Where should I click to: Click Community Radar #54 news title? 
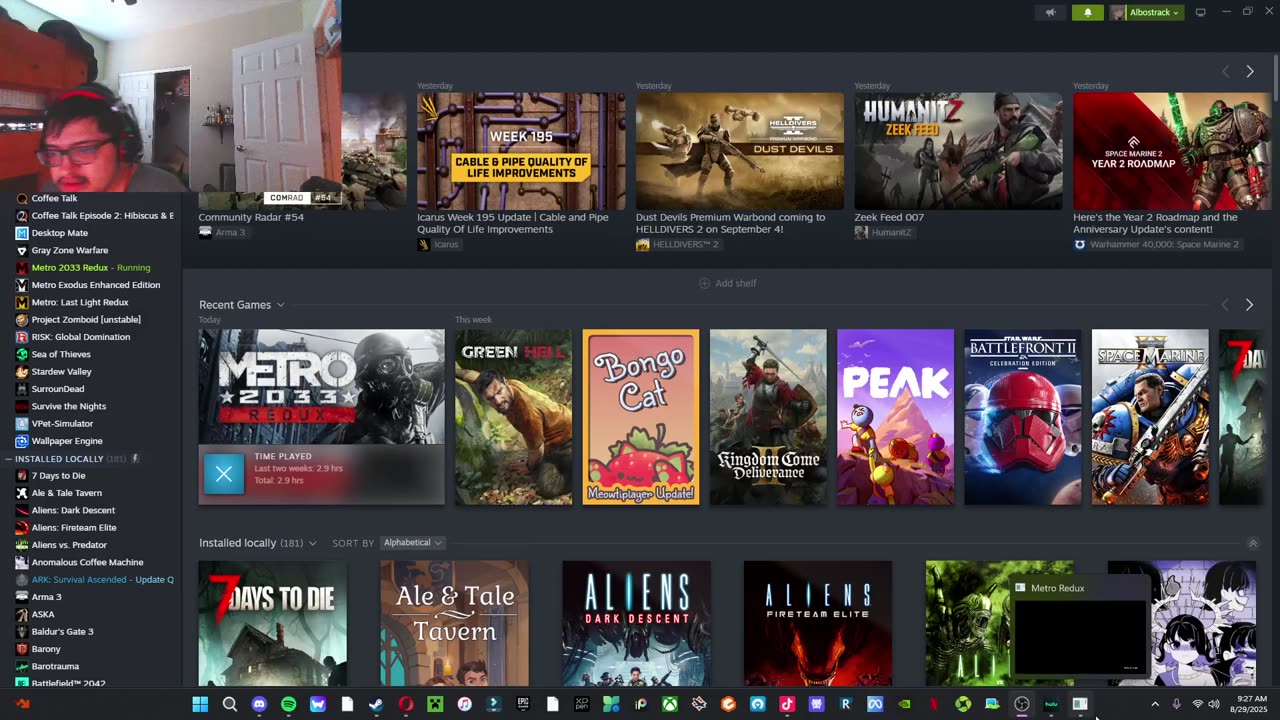[251, 217]
